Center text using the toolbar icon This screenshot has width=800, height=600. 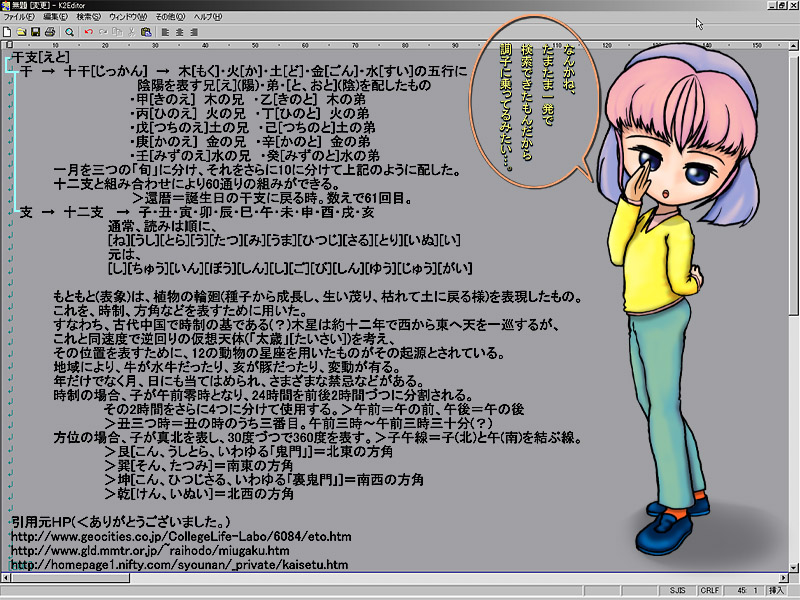[x=180, y=32]
